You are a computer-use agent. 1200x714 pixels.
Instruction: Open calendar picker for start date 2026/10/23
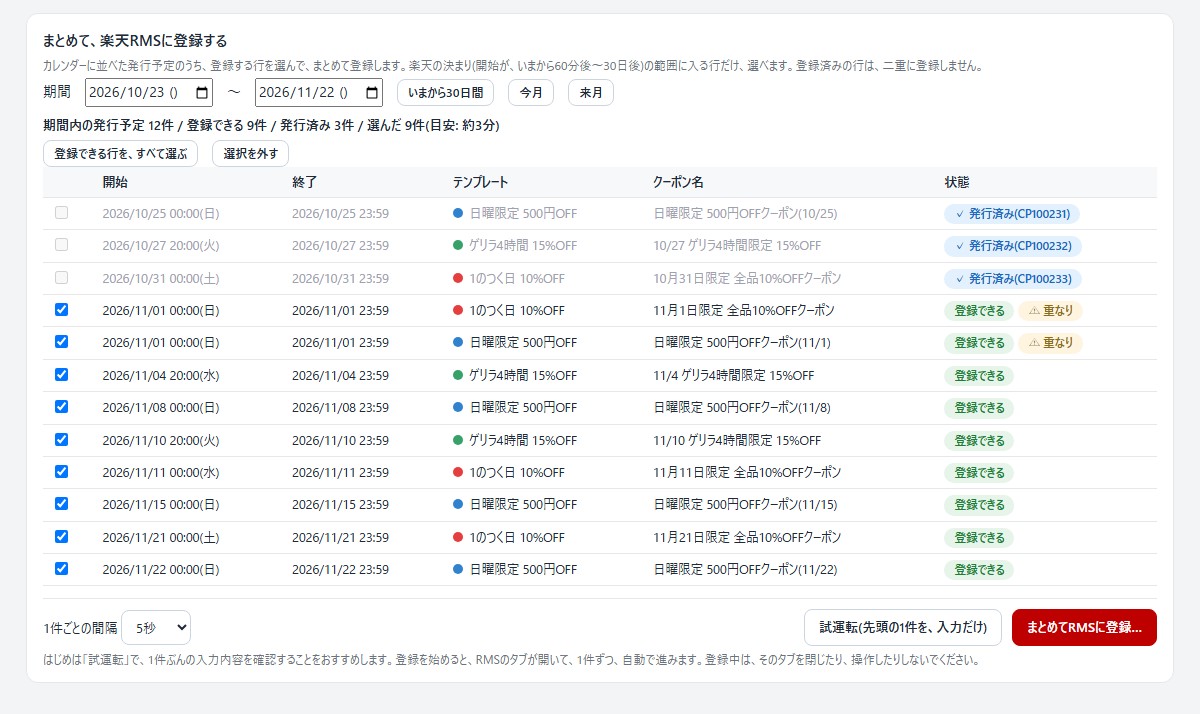(x=202, y=93)
